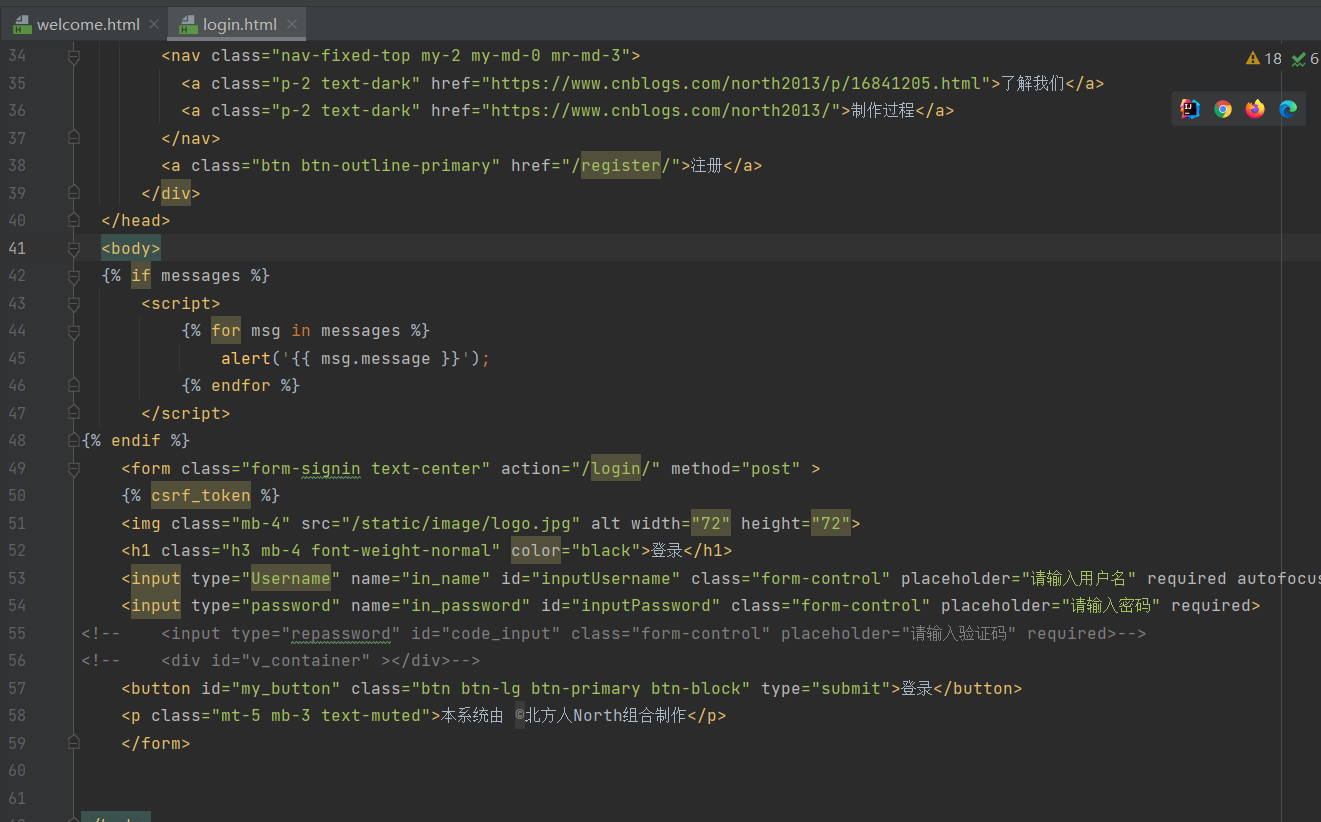Image resolution: width=1321 pixels, height=822 pixels.
Task: Click the color="black" attribute
Action: [x=576, y=550]
